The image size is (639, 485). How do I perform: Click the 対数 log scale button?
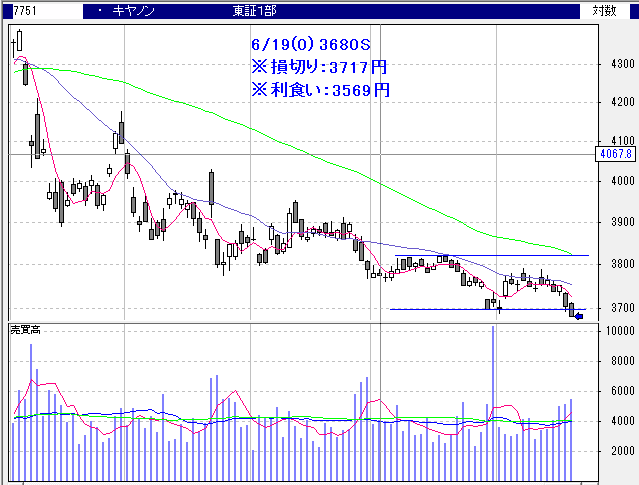pos(603,10)
